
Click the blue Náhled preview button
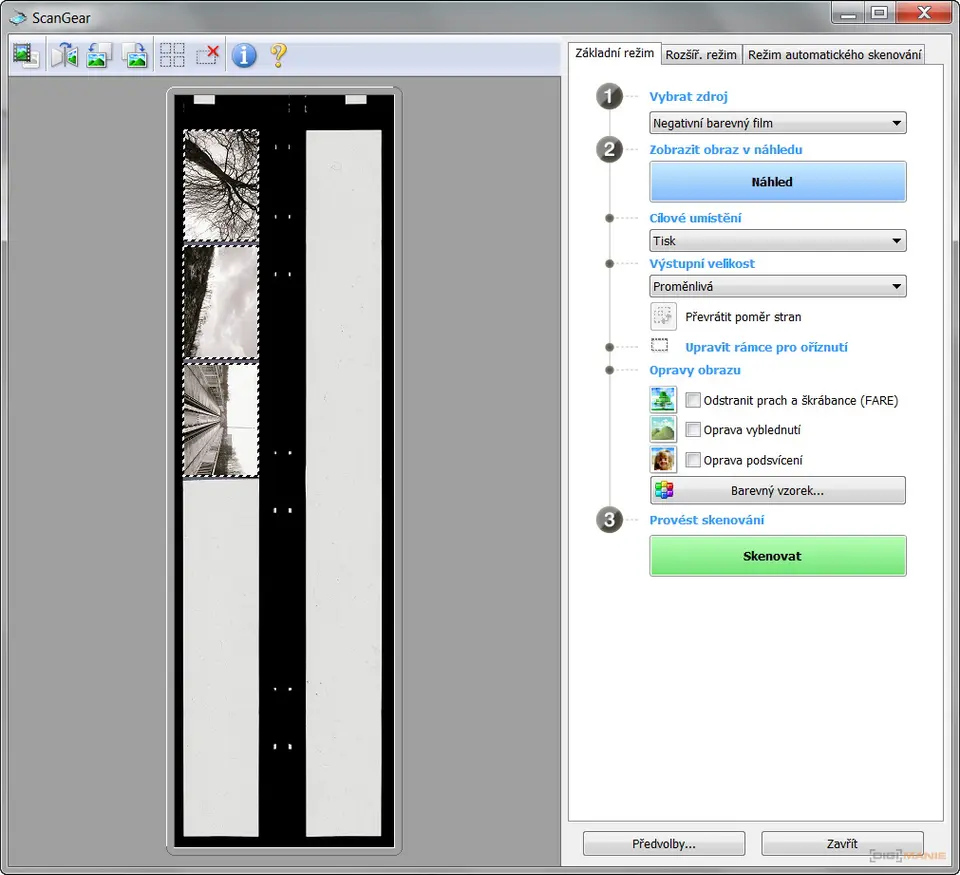[777, 182]
